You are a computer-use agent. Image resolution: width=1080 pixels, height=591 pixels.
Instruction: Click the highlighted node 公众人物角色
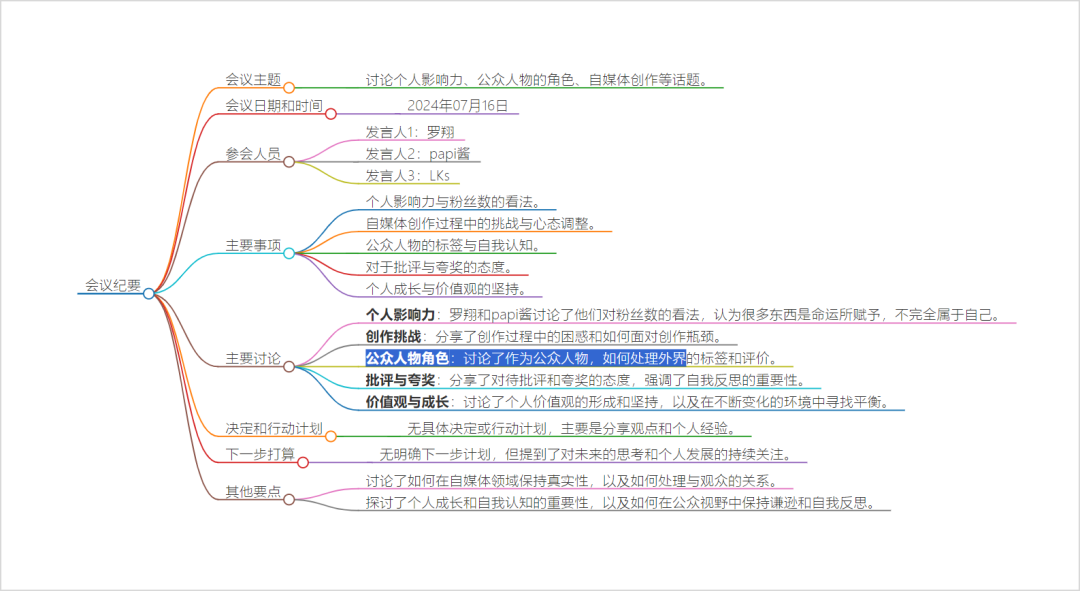[x=573, y=358]
